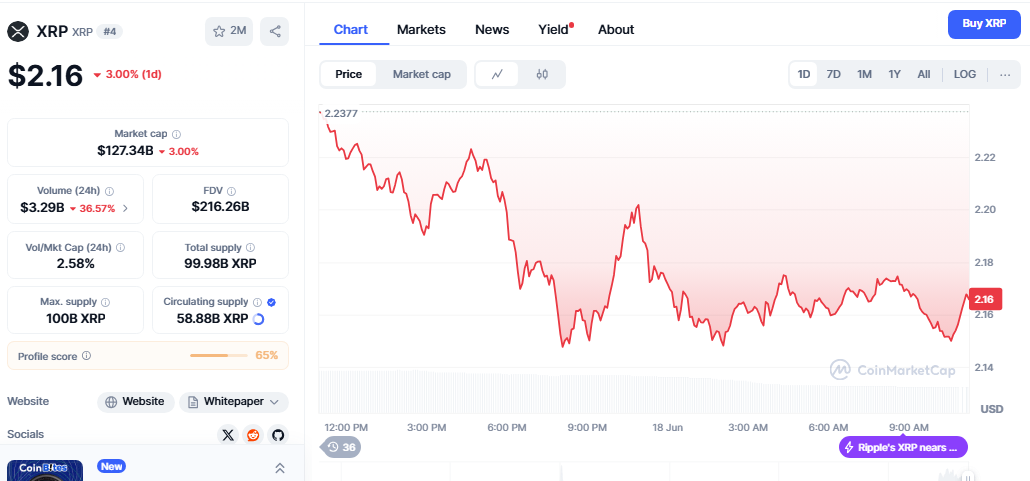Open the chart more options ellipsis

point(1005,74)
